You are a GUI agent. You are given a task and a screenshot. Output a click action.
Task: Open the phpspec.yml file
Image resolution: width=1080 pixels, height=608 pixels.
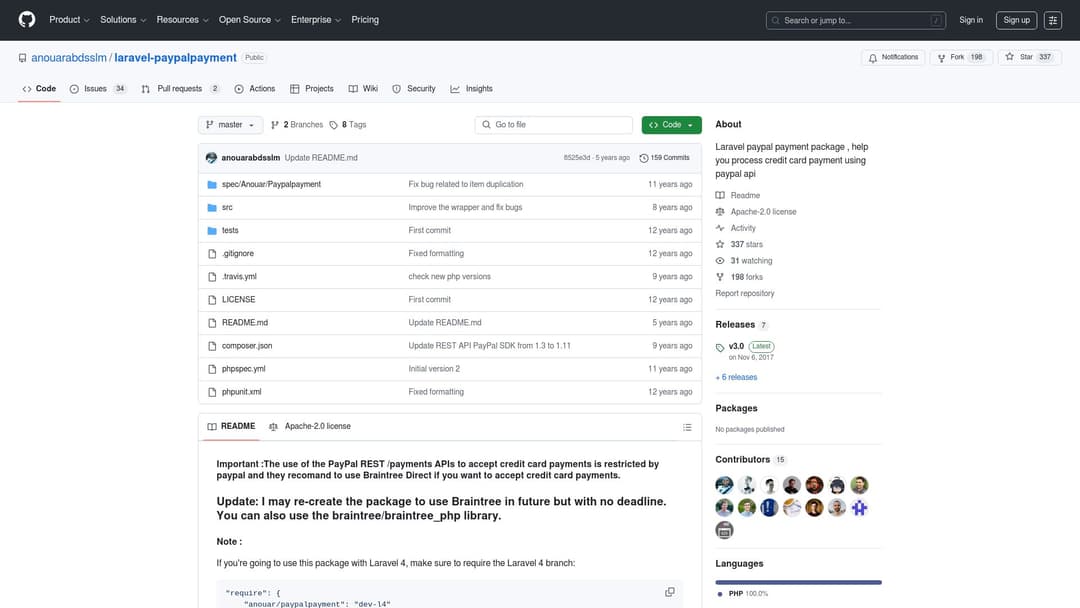(x=243, y=369)
